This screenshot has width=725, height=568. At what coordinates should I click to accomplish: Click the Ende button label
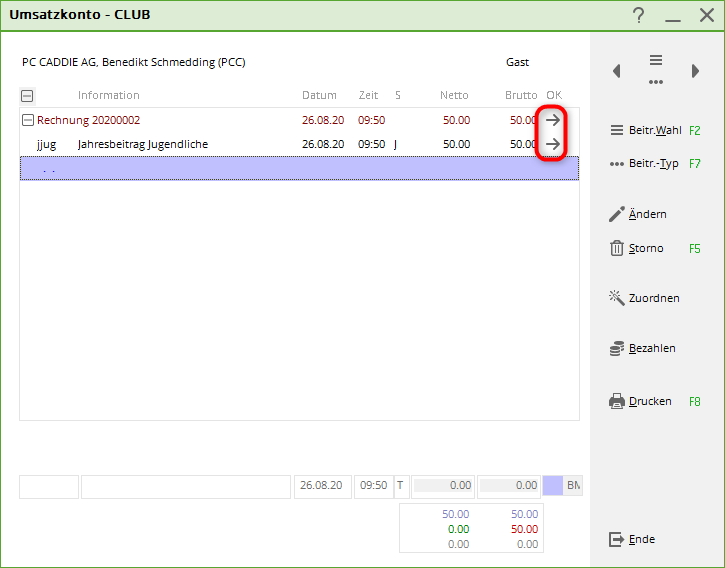coord(642,539)
